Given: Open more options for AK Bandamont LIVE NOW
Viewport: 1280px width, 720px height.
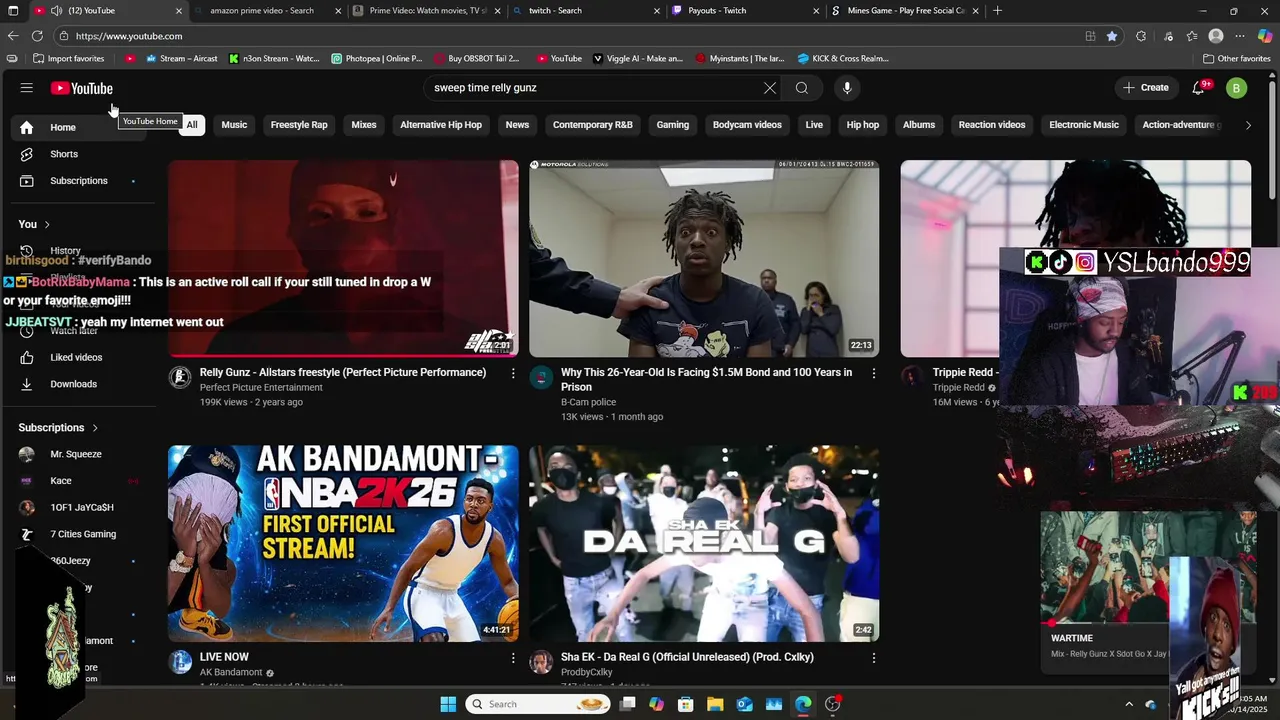Looking at the screenshot, I should [x=513, y=658].
